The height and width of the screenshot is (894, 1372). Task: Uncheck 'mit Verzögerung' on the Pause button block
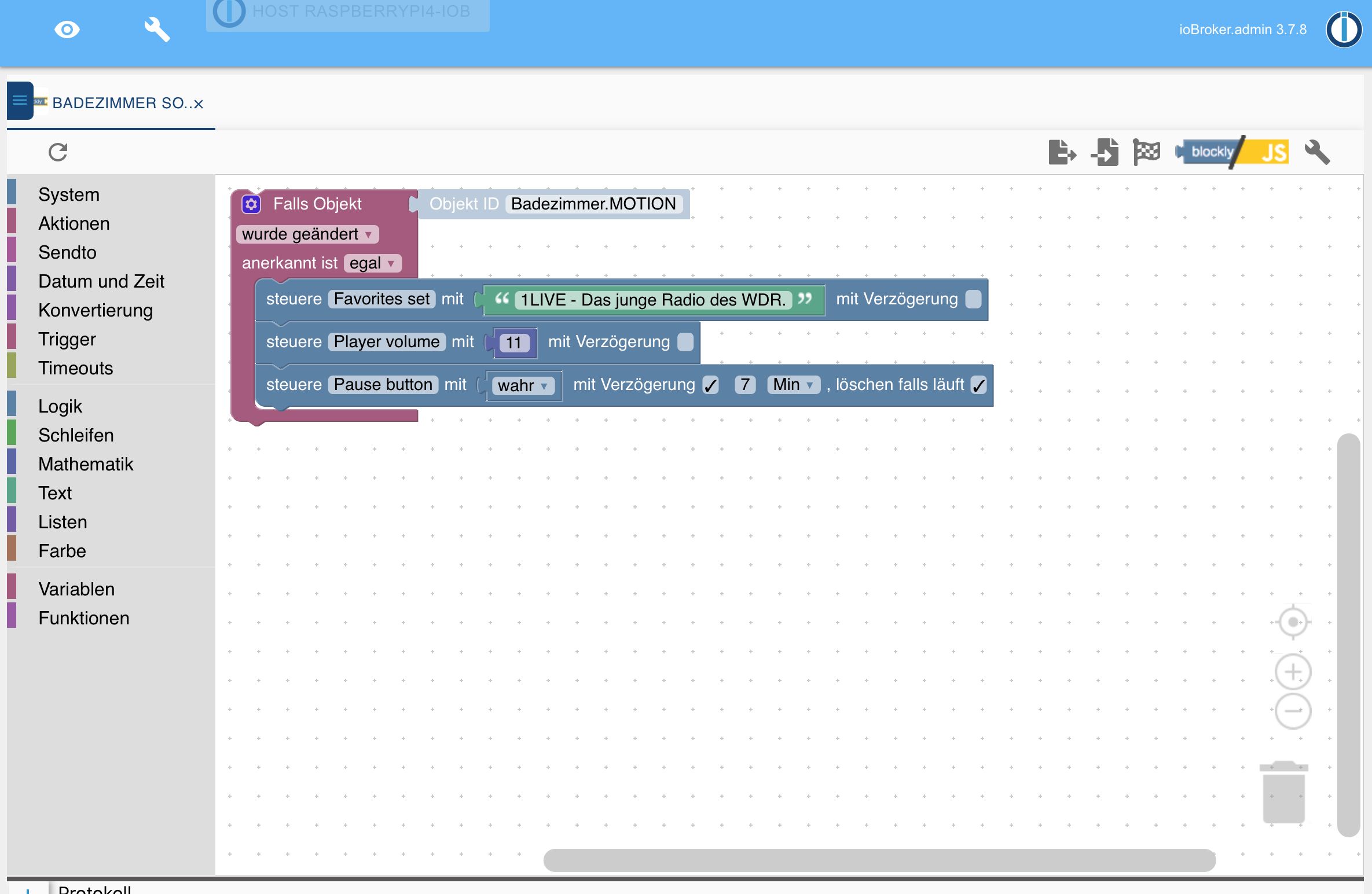click(x=710, y=385)
